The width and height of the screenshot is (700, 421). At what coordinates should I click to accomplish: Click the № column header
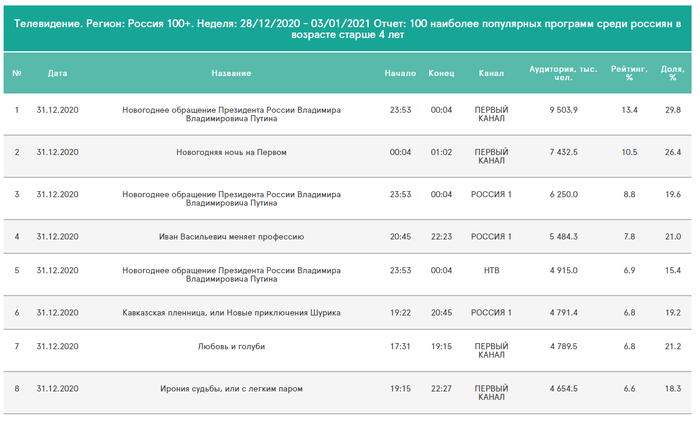pyautogui.click(x=17, y=73)
